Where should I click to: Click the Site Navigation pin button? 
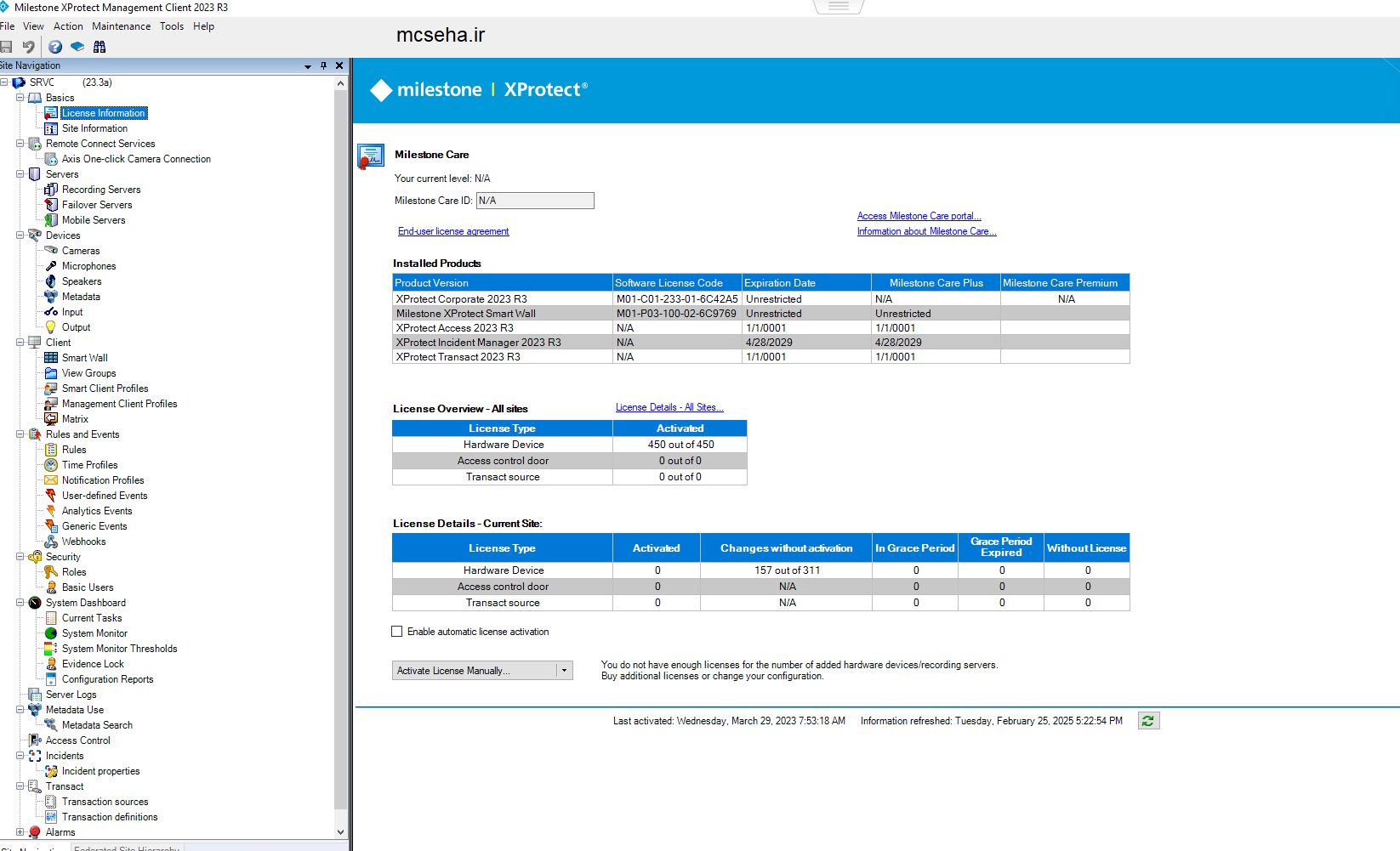323,65
